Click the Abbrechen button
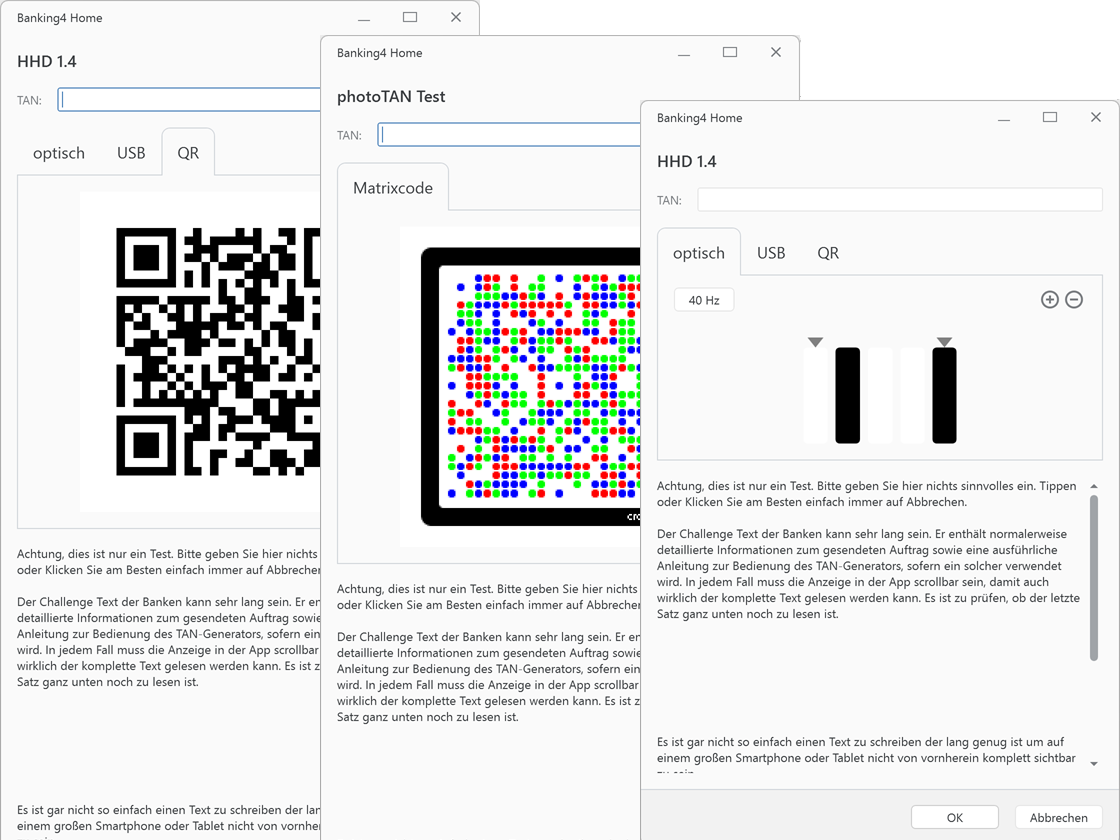The width and height of the screenshot is (1120, 840). pyautogui.click(x=1058, y=817)
